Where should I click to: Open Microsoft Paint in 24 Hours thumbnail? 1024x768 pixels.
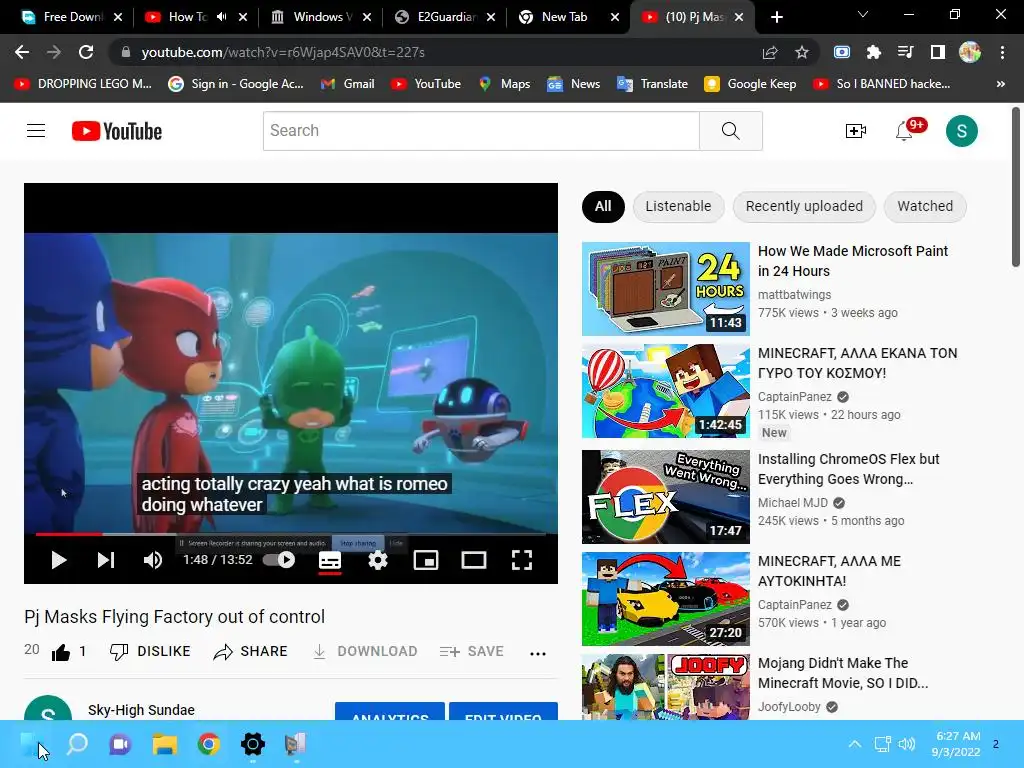pyautogui.click(x=665, y=289)
